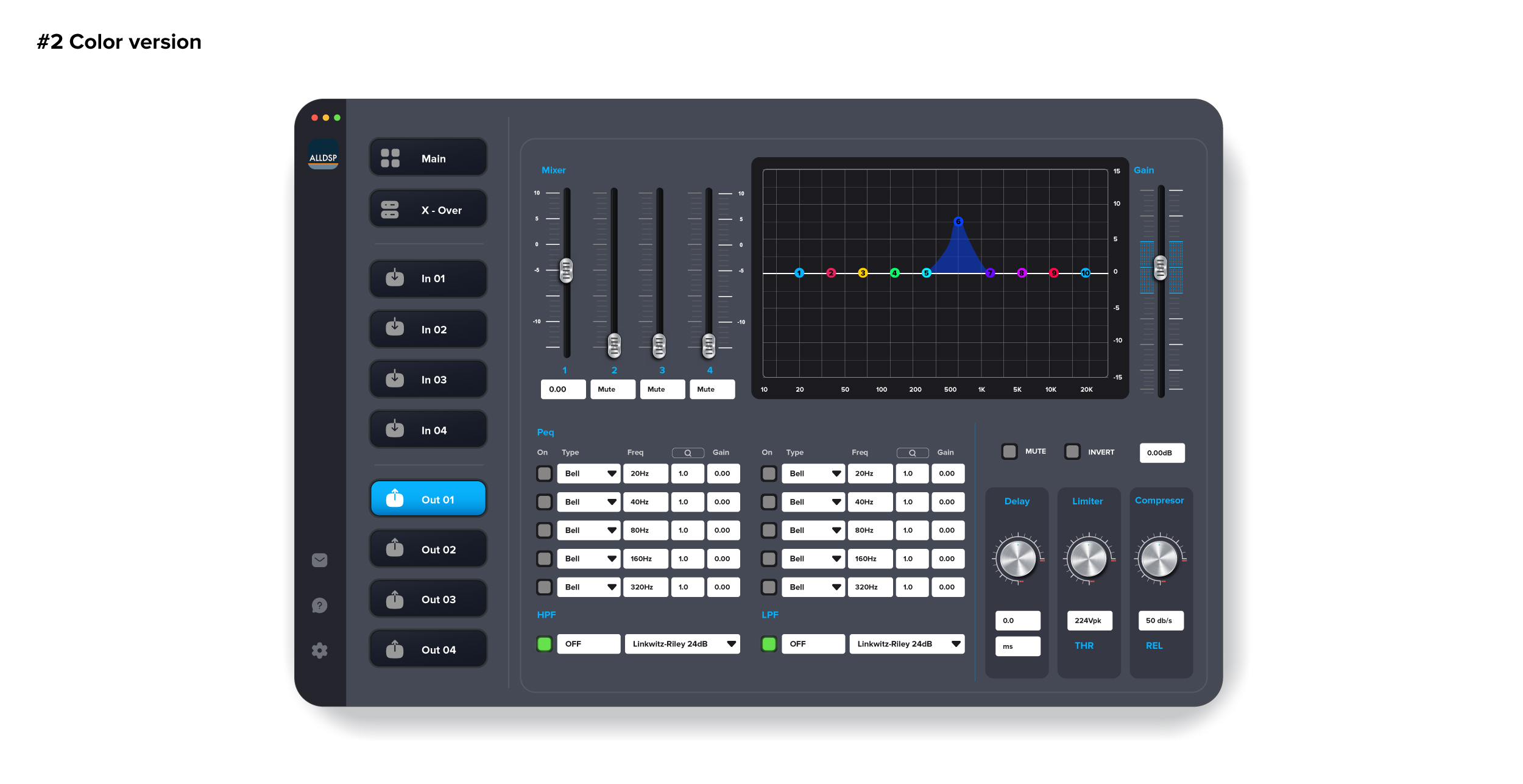1523x784 pixels.
Task: Enable the INVERT checkbox
Action: [1072, 451]
